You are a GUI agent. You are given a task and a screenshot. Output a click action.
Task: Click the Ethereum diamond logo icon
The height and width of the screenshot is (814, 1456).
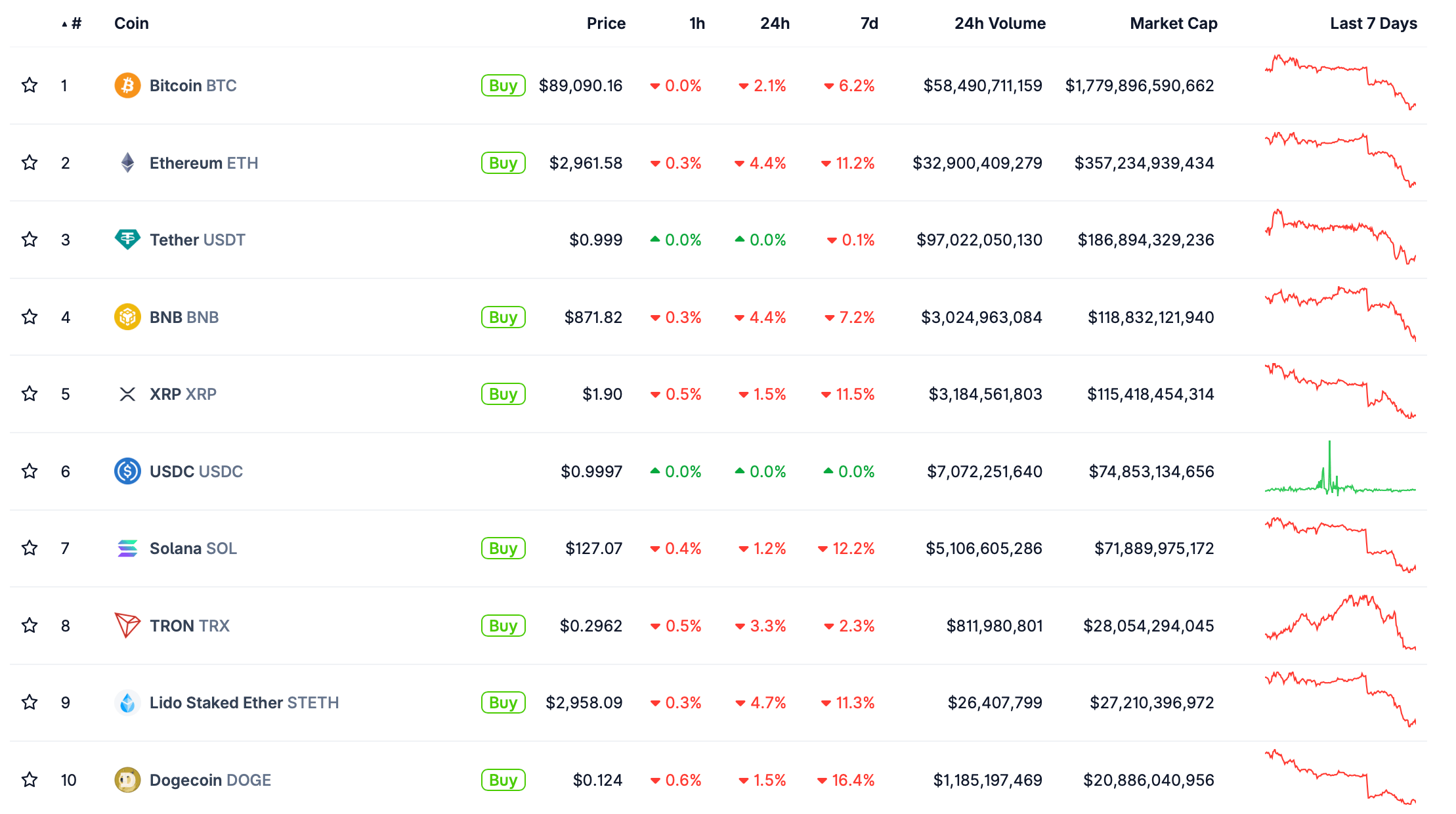[127, 163]
